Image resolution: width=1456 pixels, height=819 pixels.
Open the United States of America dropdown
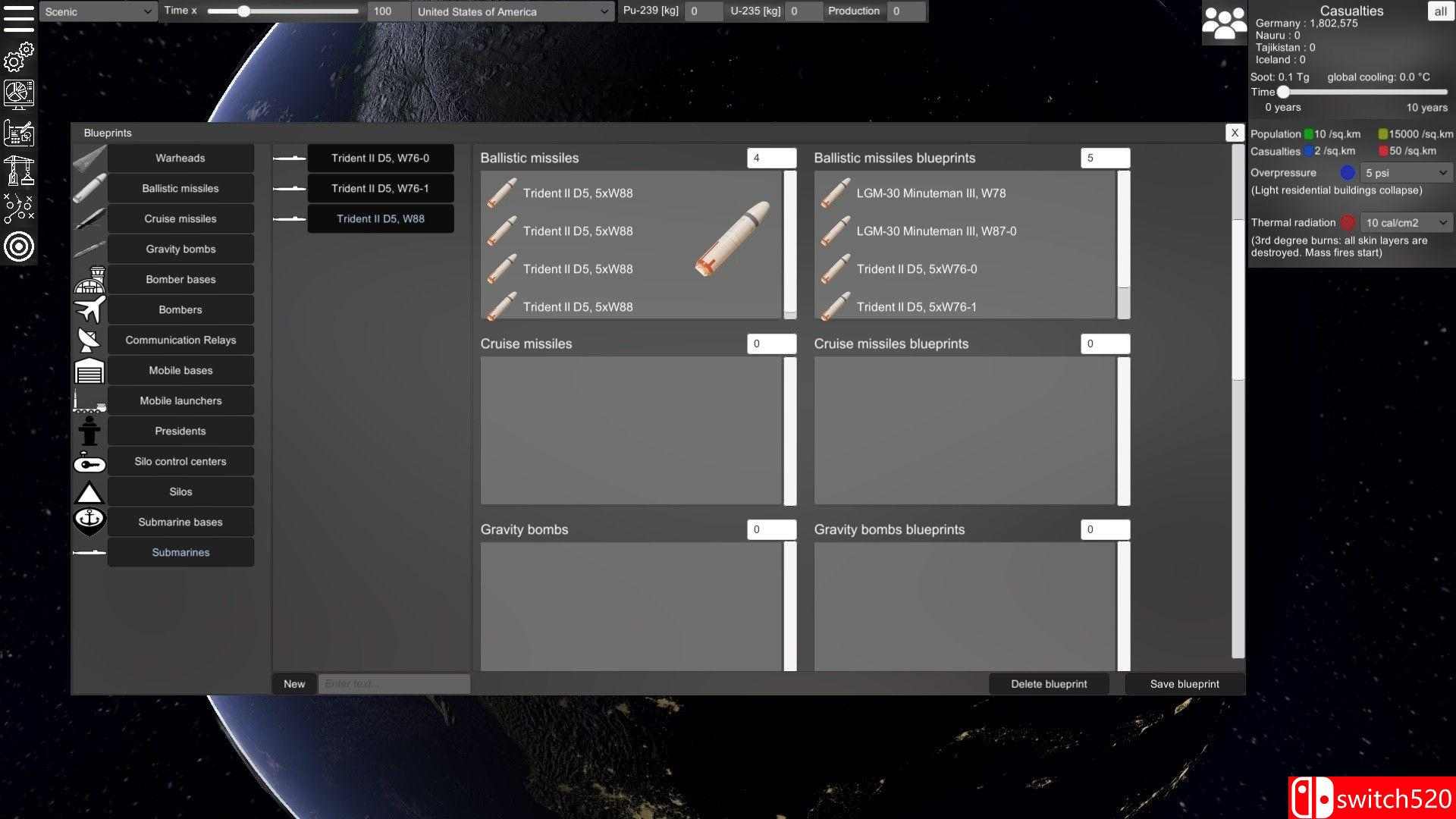tap(513, 11)
